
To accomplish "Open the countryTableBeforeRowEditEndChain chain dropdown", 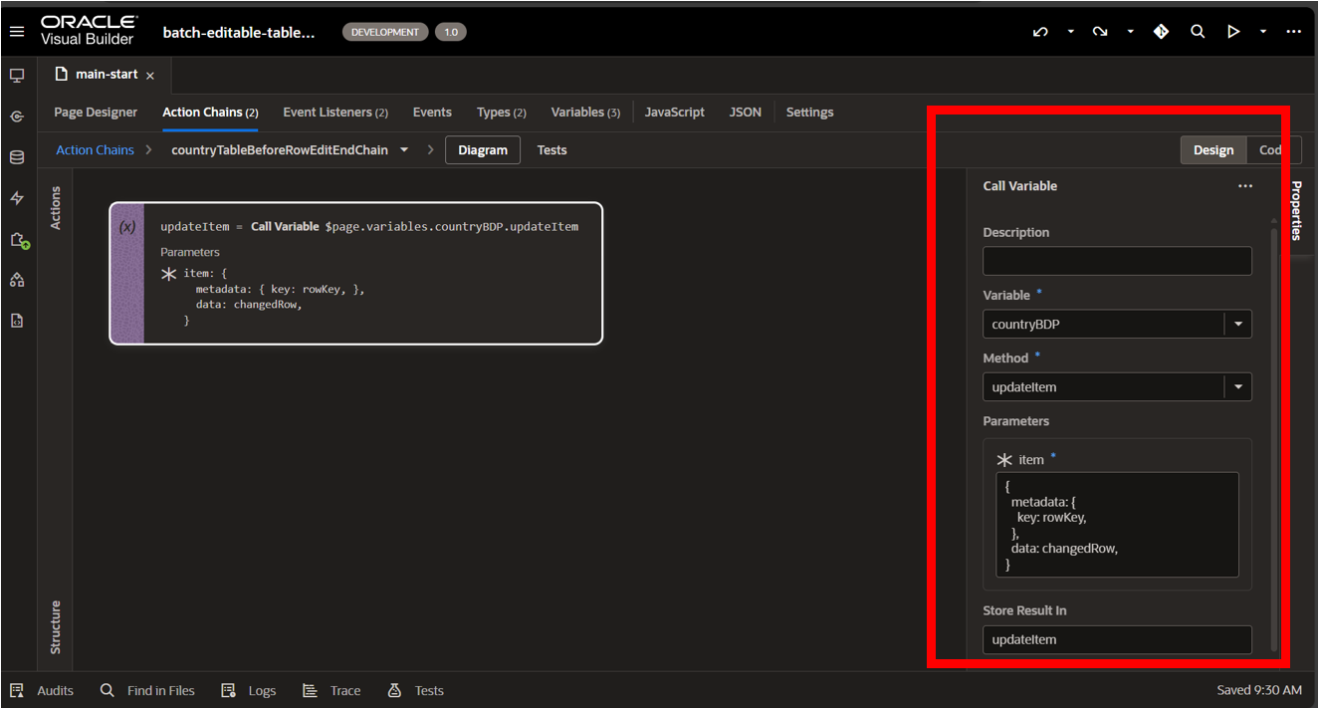I will point(404,151).
